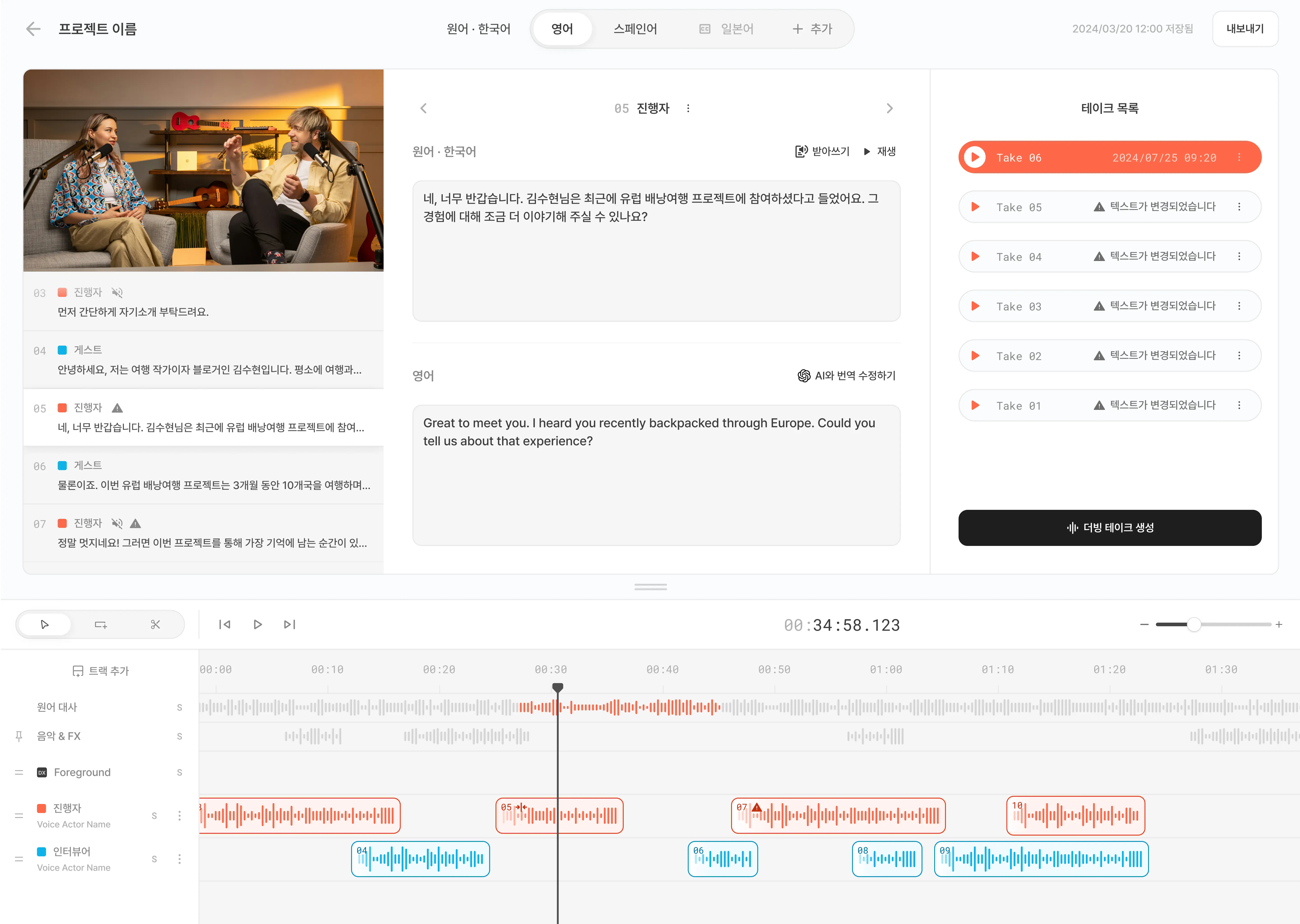Solo the 음악 & FX track
The image size is (1300, 924).
coord(179,736)
